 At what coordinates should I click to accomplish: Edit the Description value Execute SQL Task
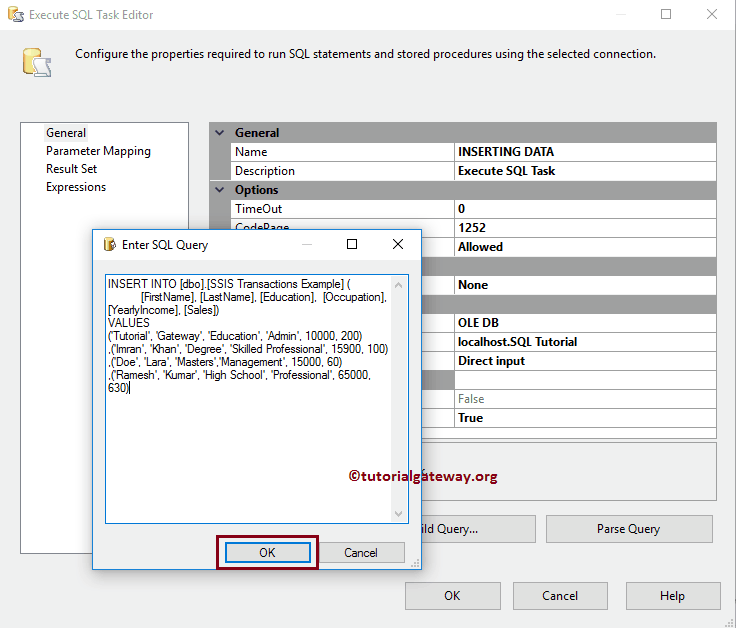click(585, 171)
